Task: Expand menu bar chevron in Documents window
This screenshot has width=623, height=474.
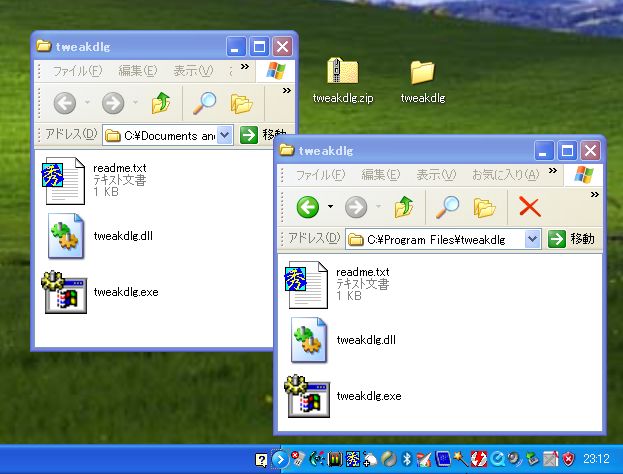Action: pyautogui.click(x=245, y=66)
